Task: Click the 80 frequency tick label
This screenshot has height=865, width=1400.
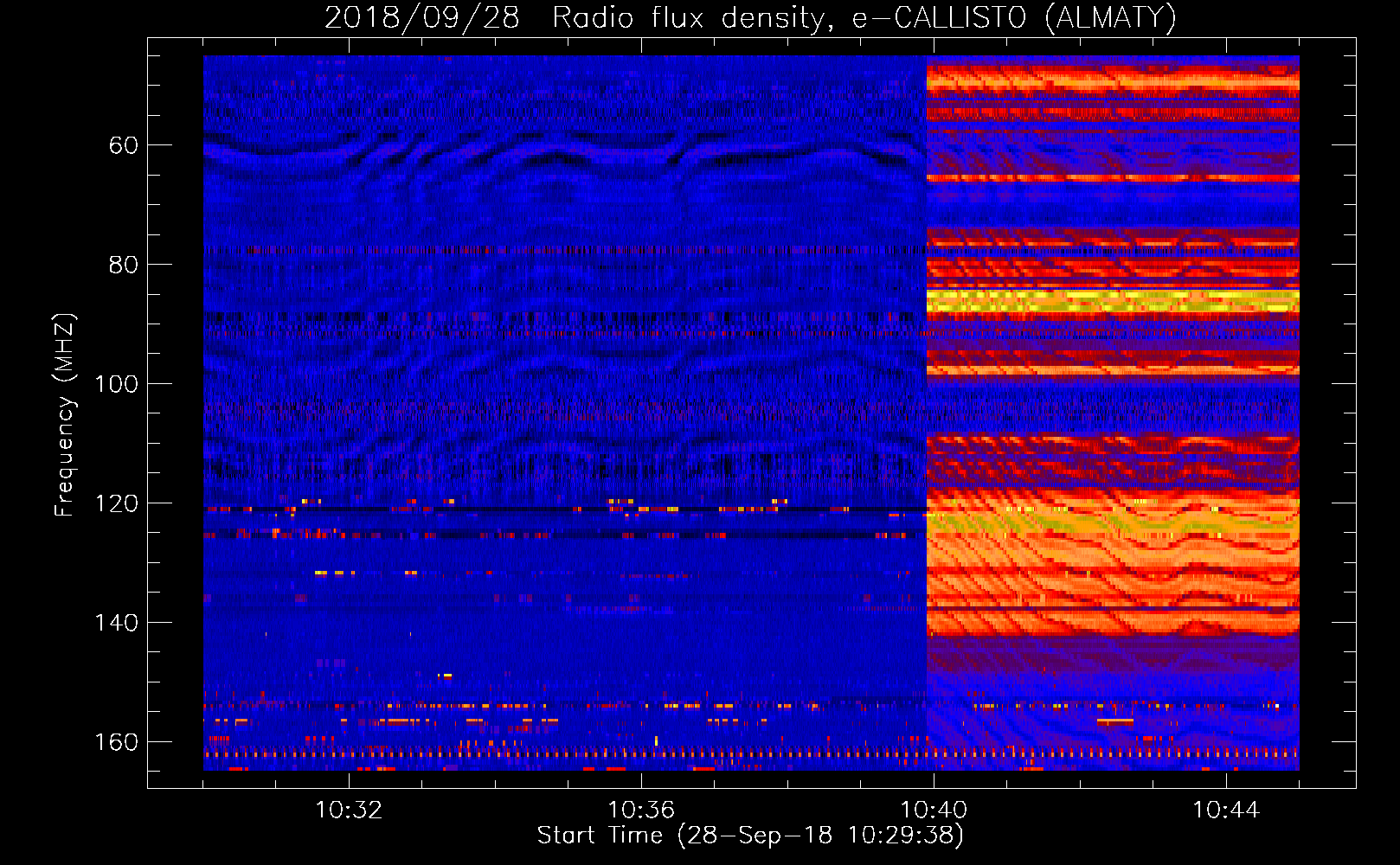Action: click(x=124, y=265)
